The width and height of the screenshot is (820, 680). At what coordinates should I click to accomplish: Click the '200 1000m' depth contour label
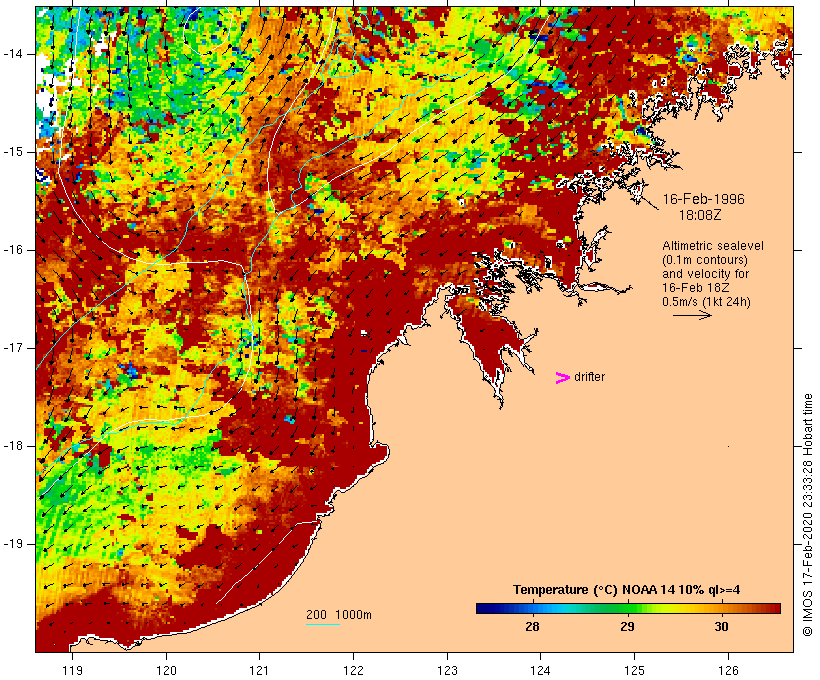(x=339, y=615)
